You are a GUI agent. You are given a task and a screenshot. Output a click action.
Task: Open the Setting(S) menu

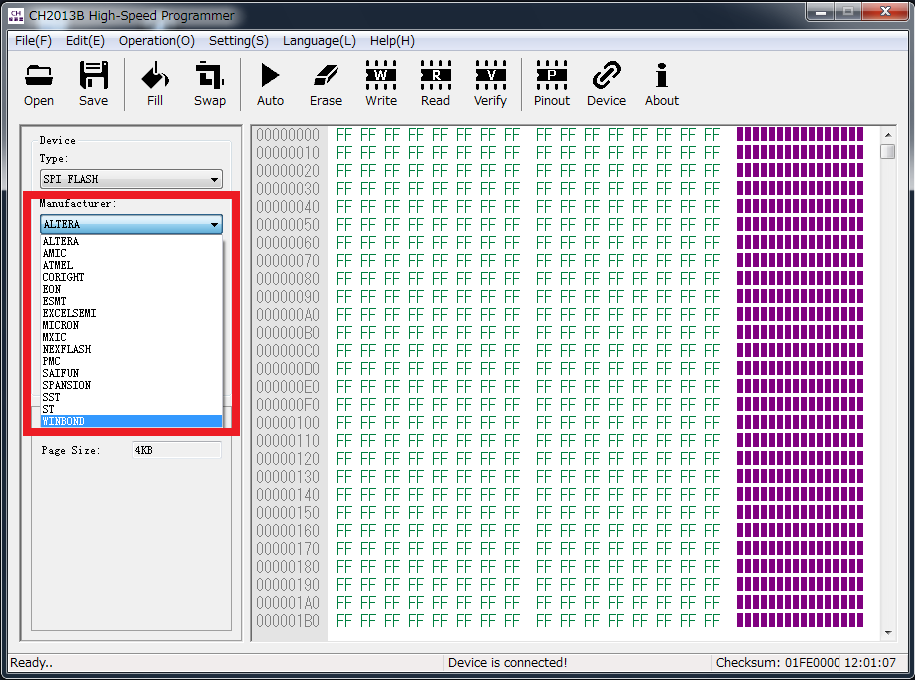239,41
